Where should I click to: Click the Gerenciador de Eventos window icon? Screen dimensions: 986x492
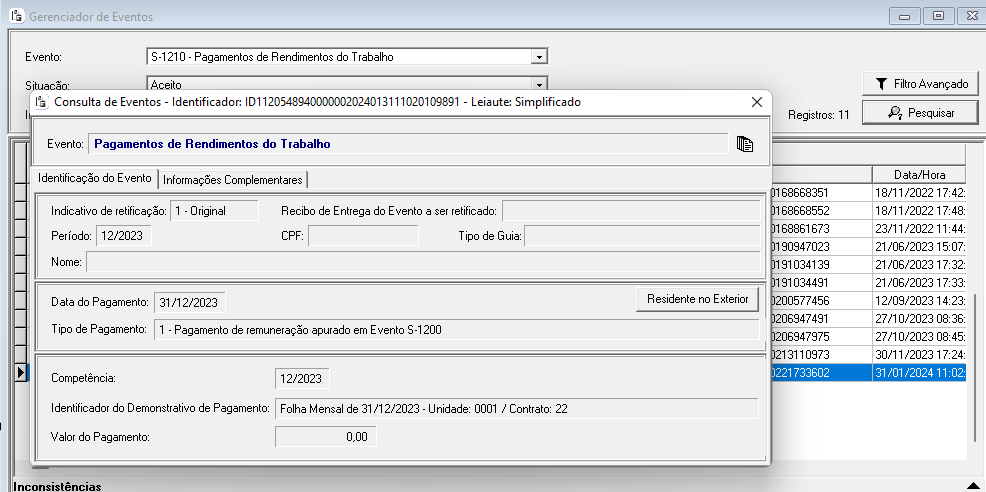click(16, 17)
